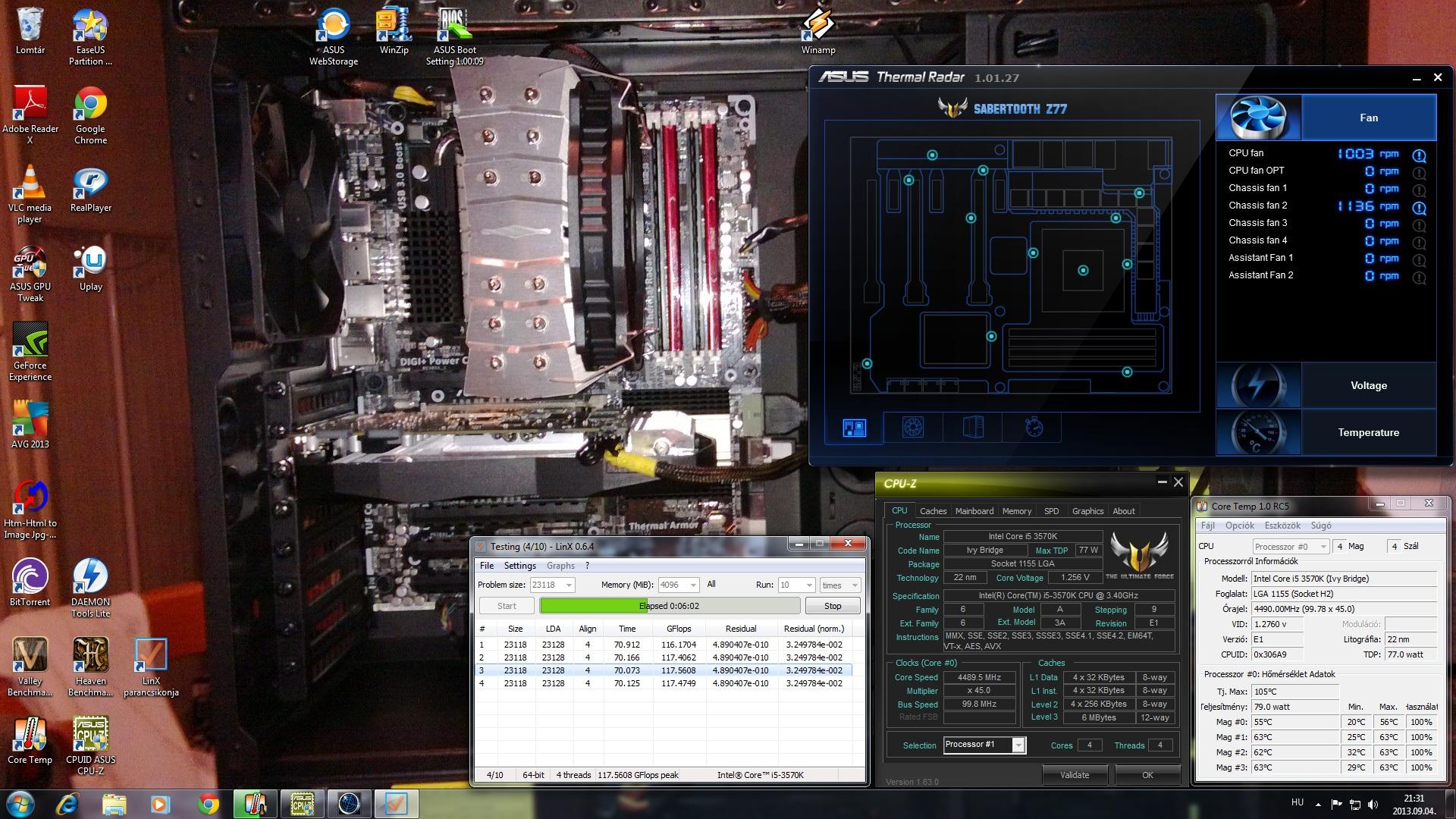Expand Problem size dropdown in LinX
Image resolution: width=1456 pixels, height=819 pixels.
click(569, 585)
